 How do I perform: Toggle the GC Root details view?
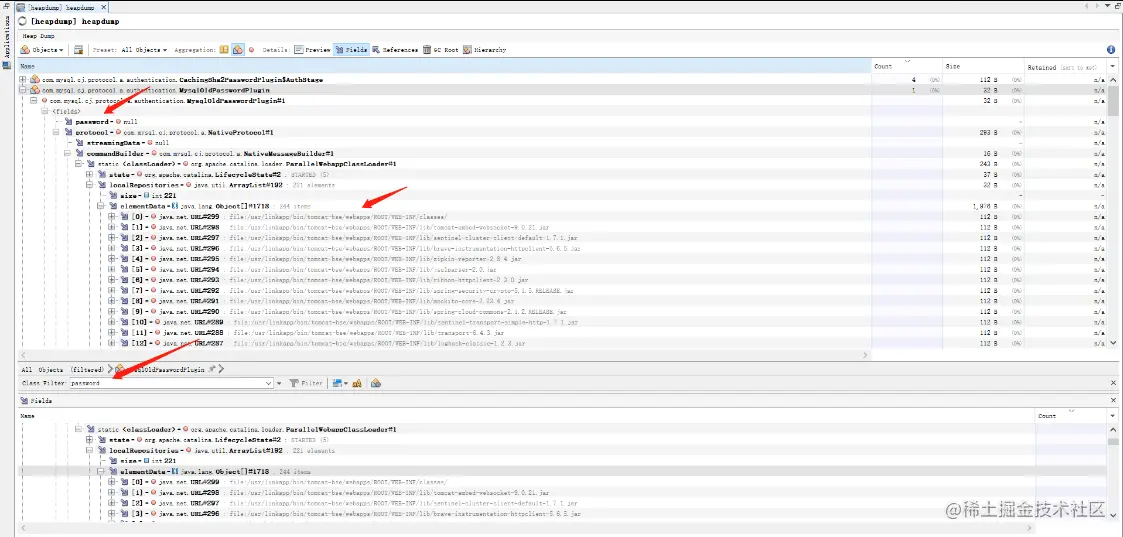pyautogui.click(x=440, y=50)
